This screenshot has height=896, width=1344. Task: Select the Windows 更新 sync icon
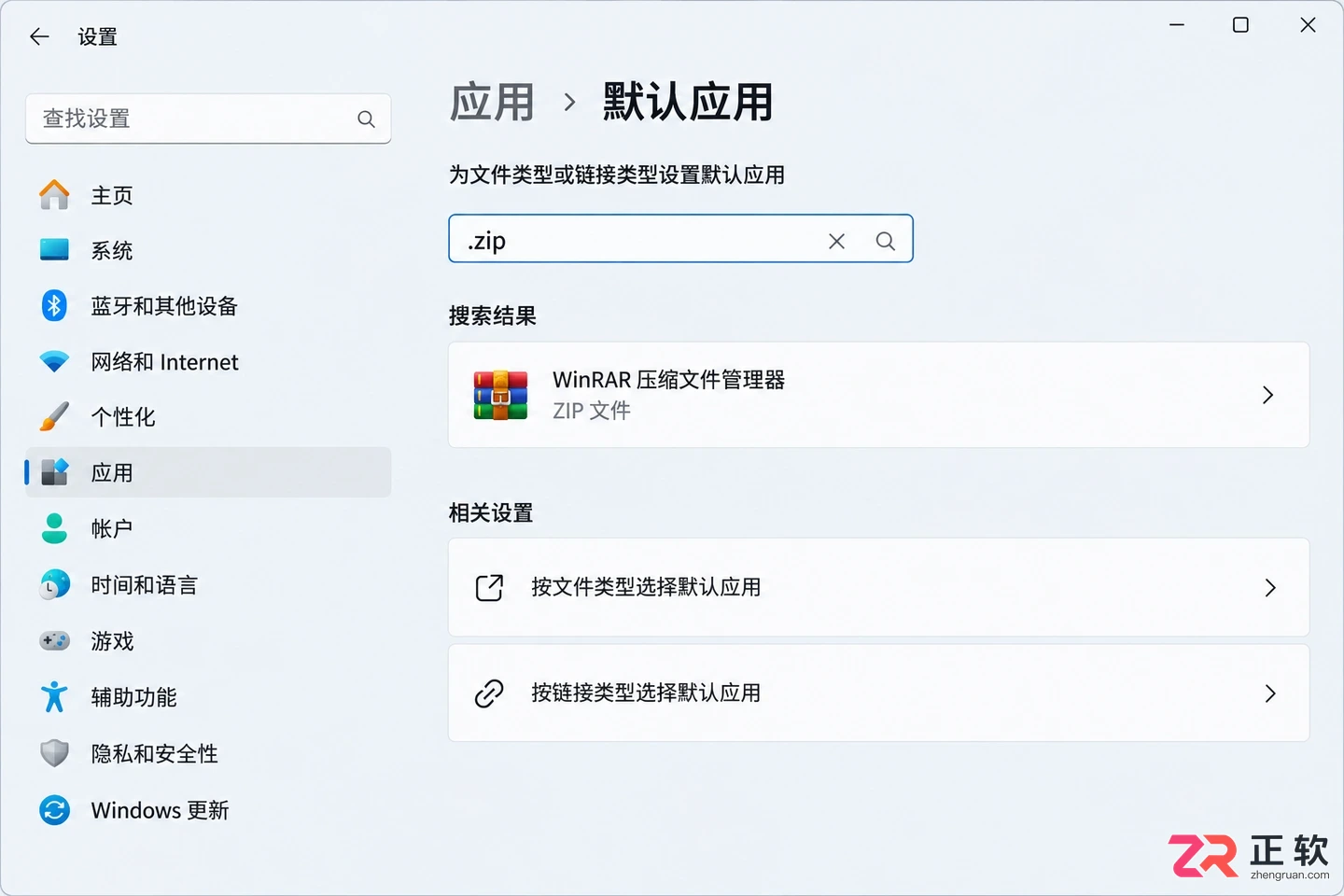pyautogui.click(x=54, y=810)
